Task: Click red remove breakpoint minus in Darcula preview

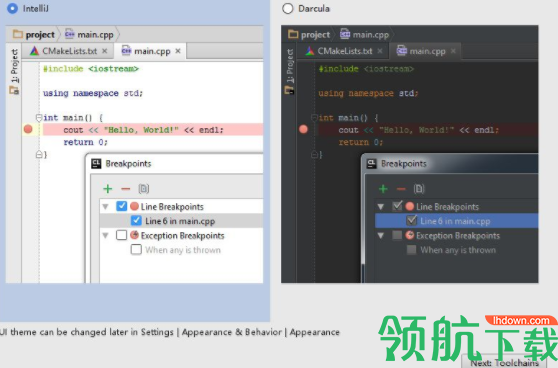Action: click(x=401, y=189)
